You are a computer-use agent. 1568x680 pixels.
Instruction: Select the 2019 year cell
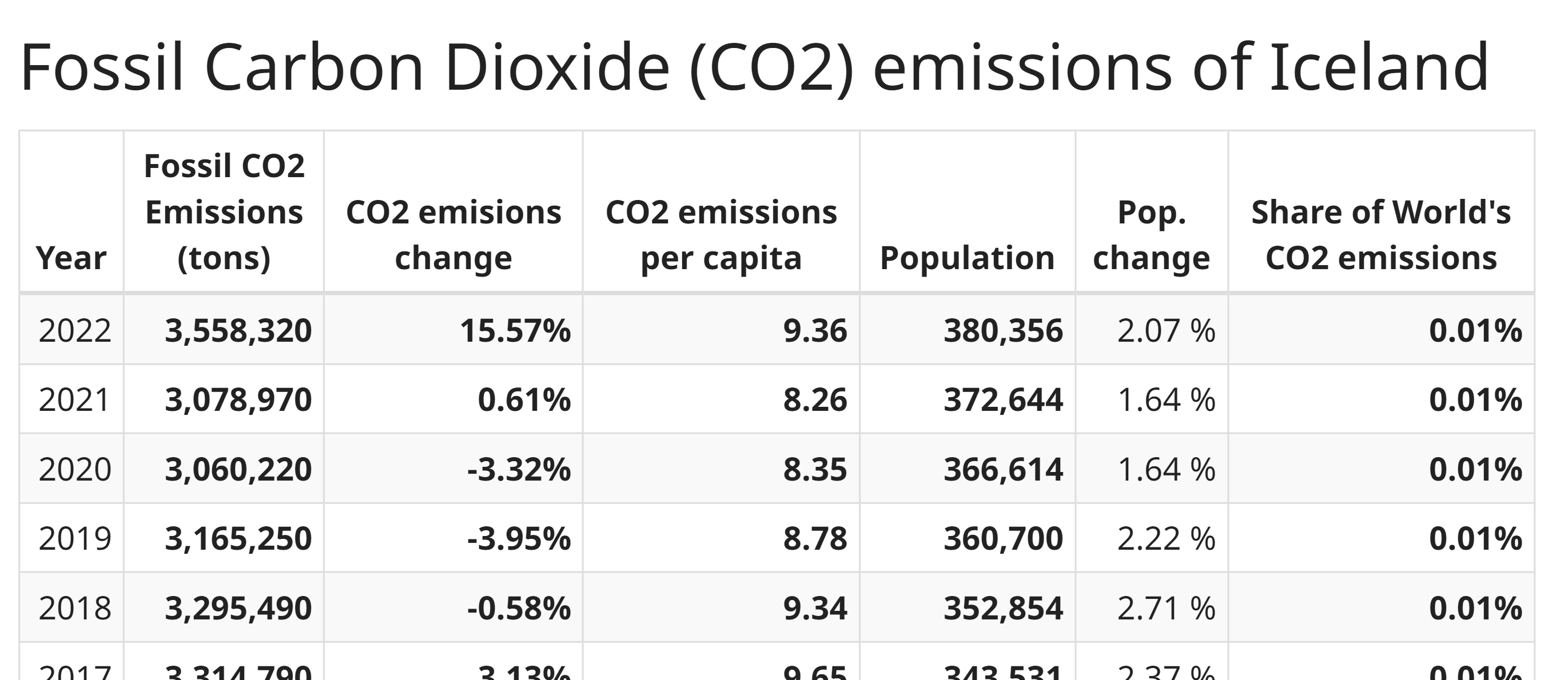pyautogui.click(x=75, y=539)
